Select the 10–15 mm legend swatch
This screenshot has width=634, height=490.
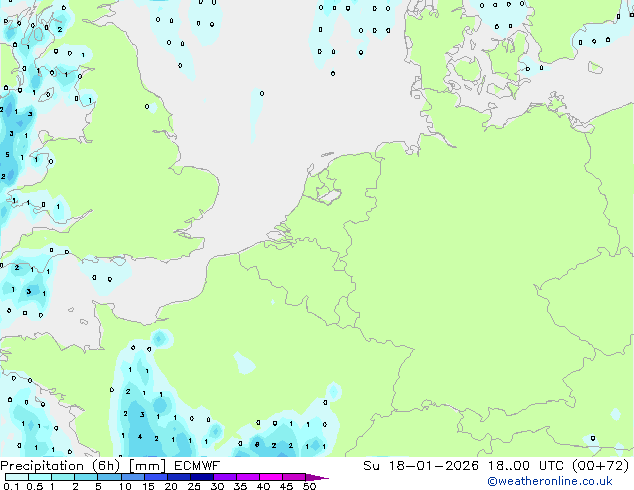pyautogui.click(x=133, y=477)
